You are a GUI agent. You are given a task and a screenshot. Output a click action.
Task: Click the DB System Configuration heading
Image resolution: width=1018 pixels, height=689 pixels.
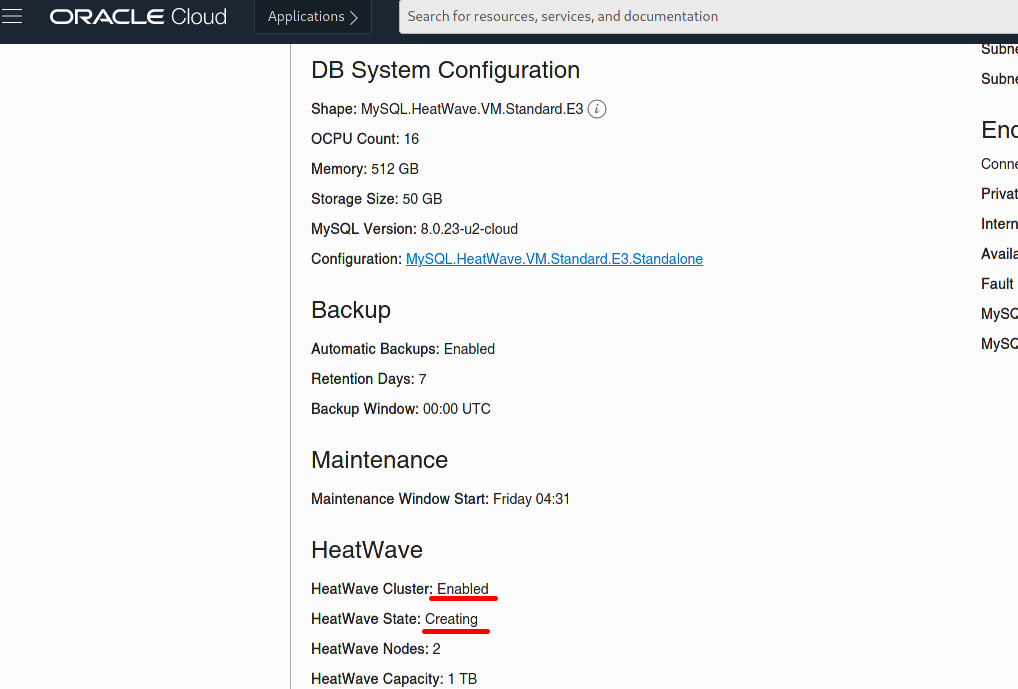445,70
